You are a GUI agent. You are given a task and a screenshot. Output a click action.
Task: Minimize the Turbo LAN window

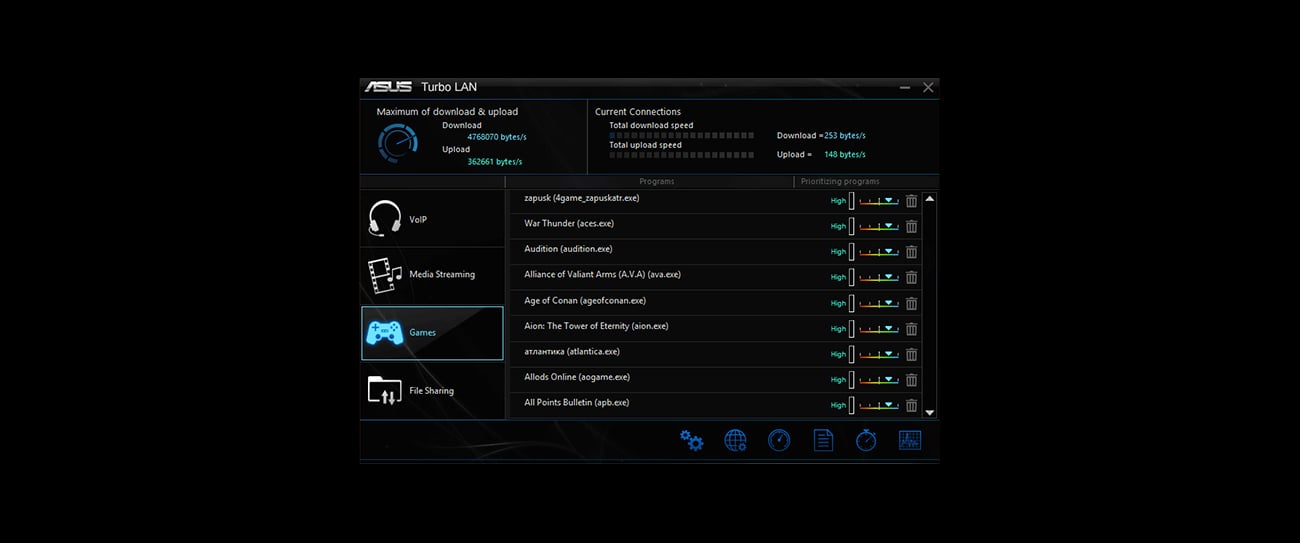tap(905, 88)
